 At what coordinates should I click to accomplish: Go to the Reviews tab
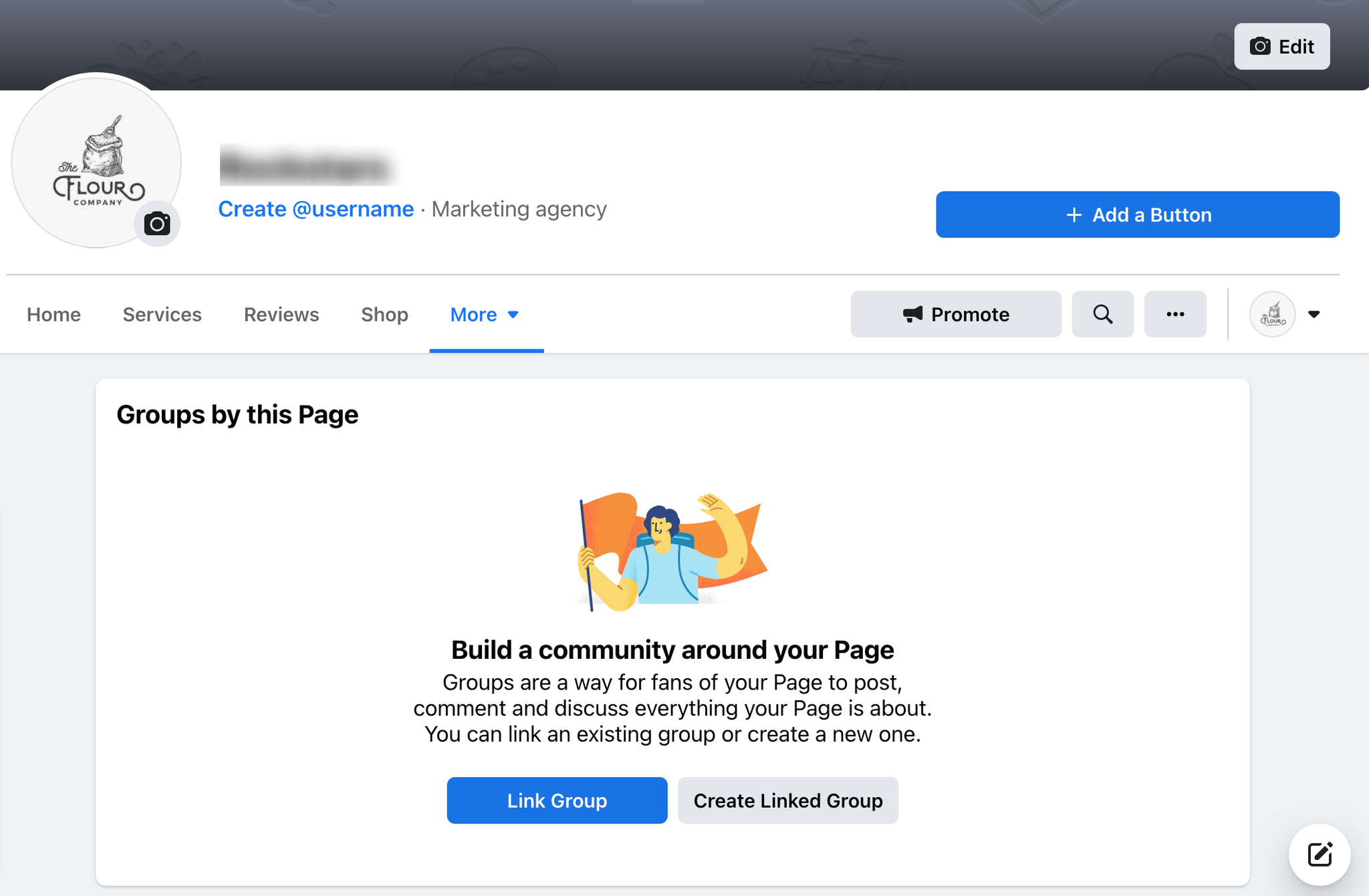tap(281, 314)
